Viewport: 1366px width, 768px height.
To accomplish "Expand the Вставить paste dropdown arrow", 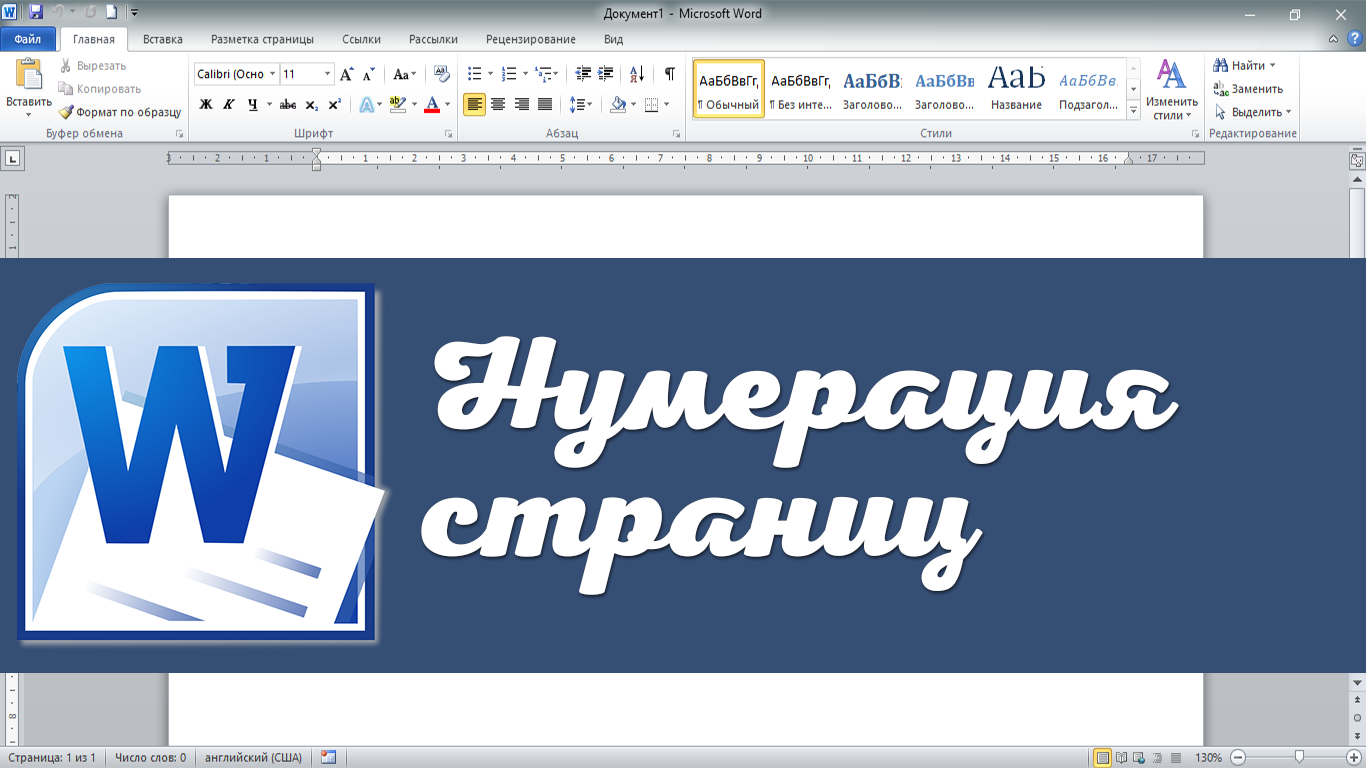I will click(x=29, y=115).
